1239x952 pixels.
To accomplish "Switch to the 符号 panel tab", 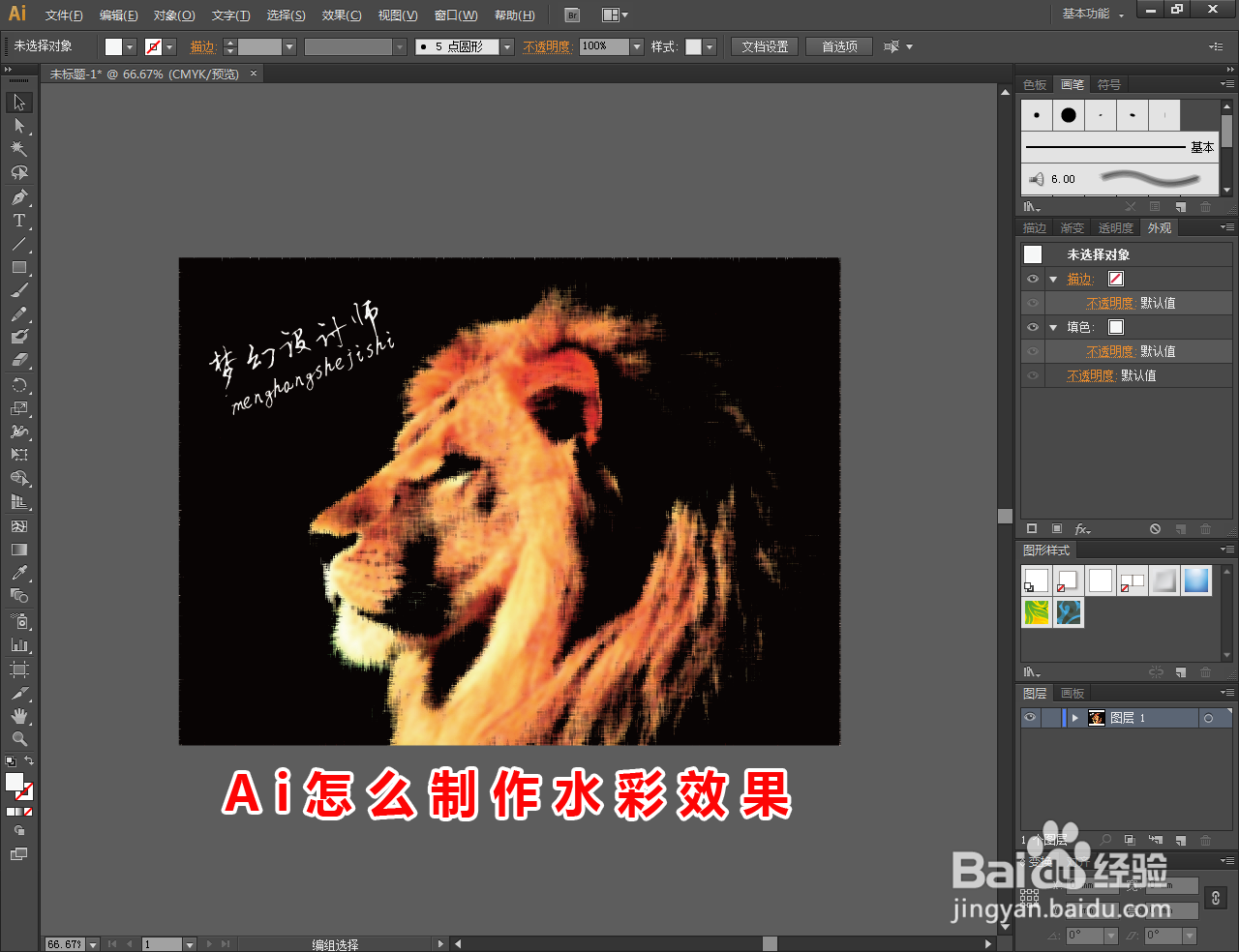I will click(x=1109, y=84).
